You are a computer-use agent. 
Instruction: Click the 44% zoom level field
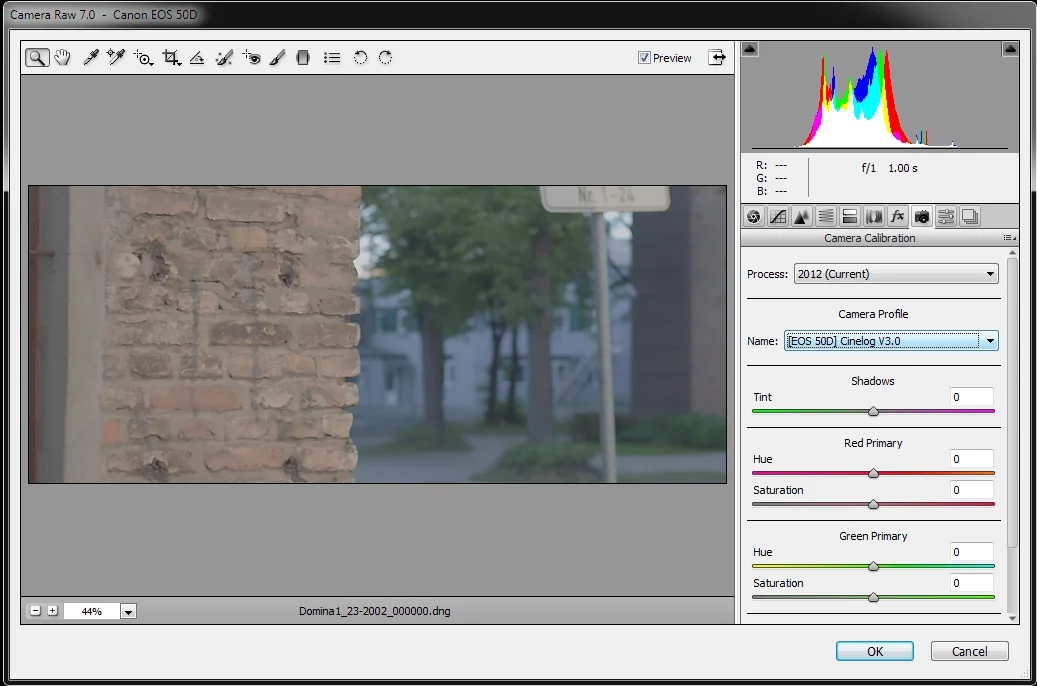pyautogui.click(x=92, y=611)
